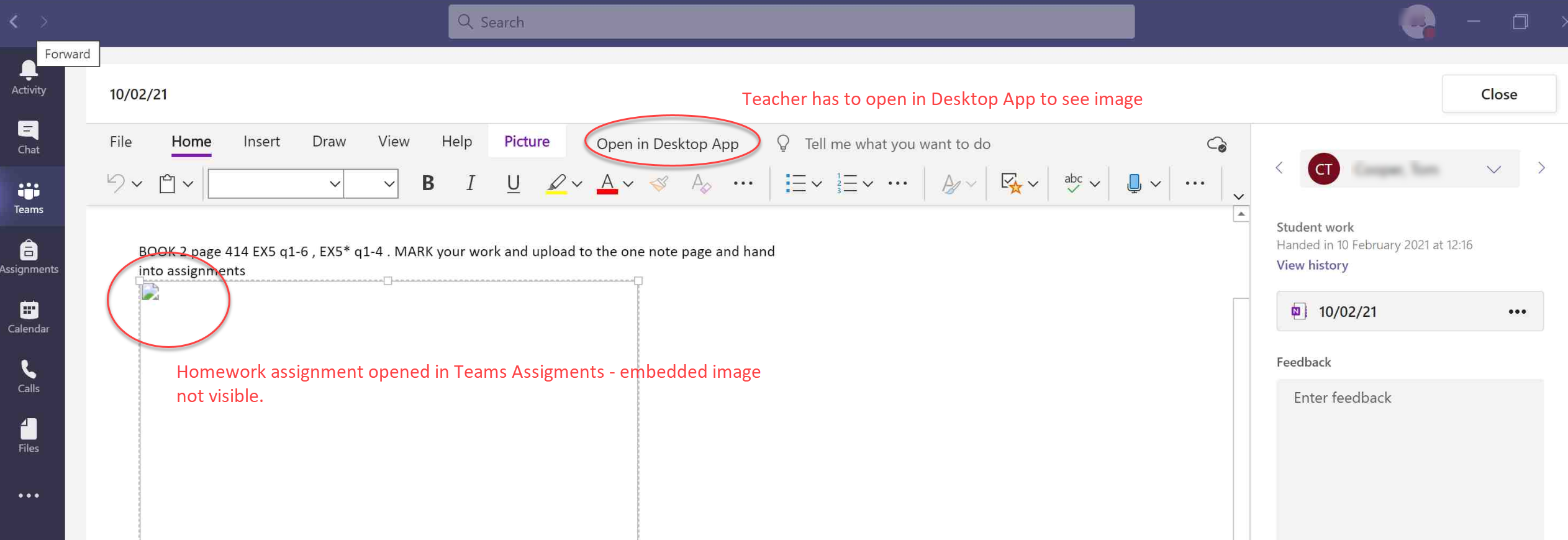Expand the ribbon with chevron
1568x540 pixels.
[1238, 196]
